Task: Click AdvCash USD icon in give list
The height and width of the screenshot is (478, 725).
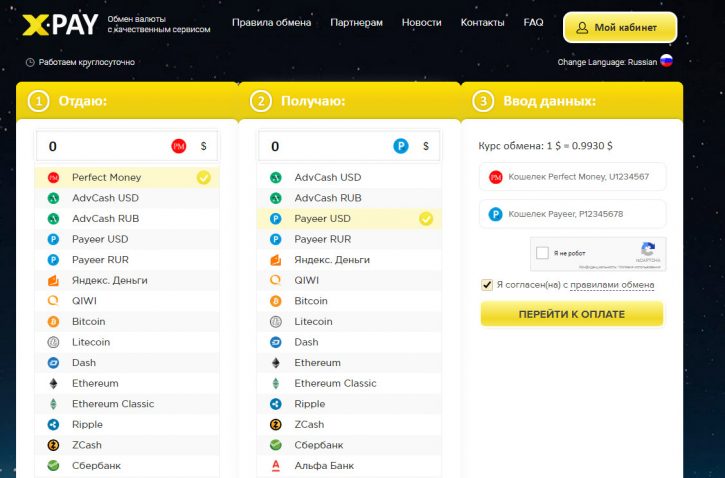Action: pos(53,198)
